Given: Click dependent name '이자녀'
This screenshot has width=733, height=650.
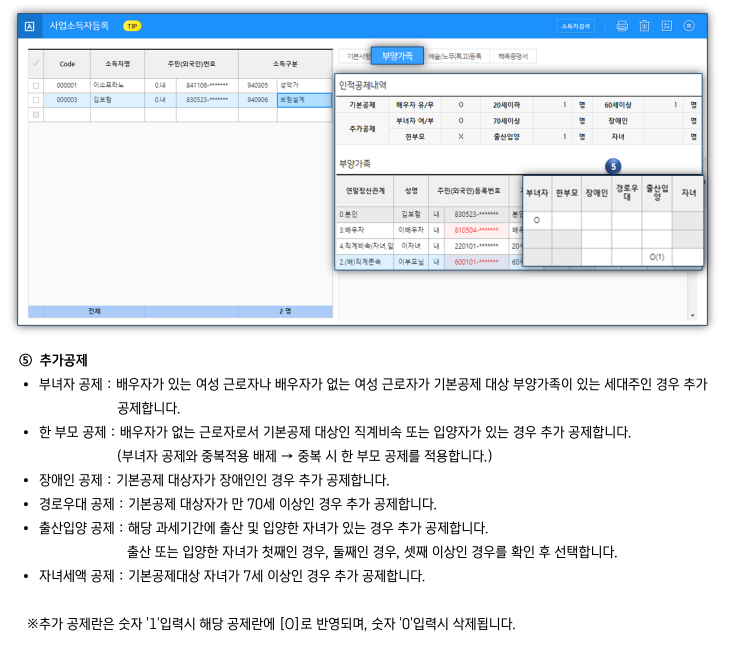Looking at the screenshot, I should [411, 246].
